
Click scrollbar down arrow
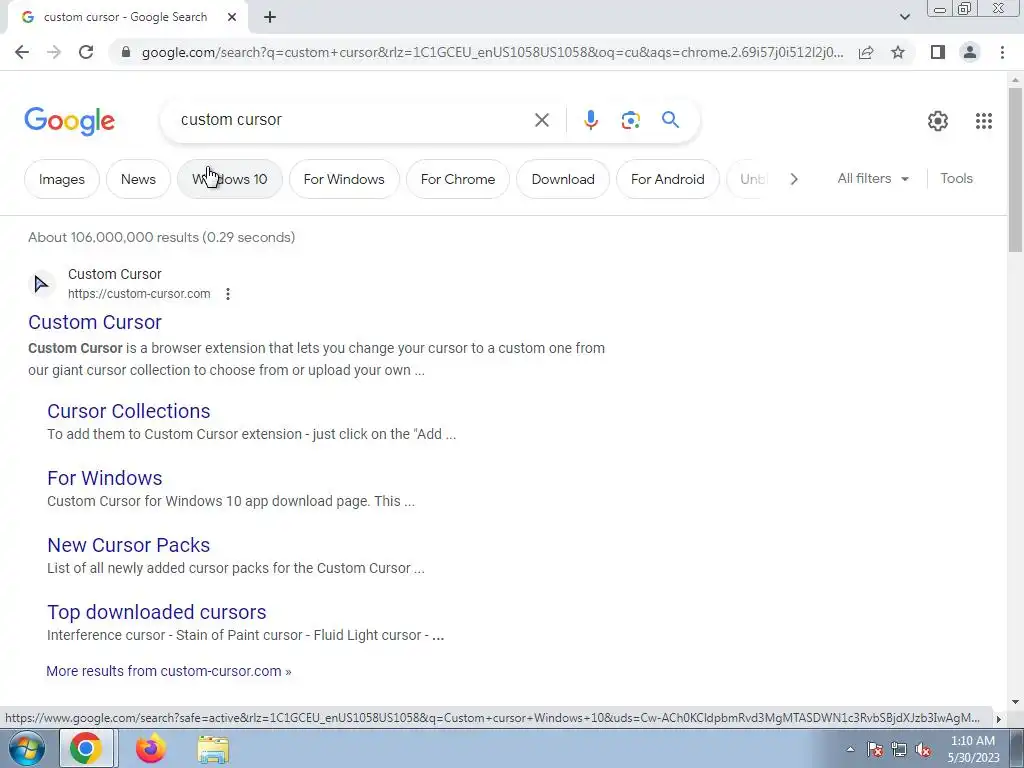pyautogui.click(x=1015, y=702)
